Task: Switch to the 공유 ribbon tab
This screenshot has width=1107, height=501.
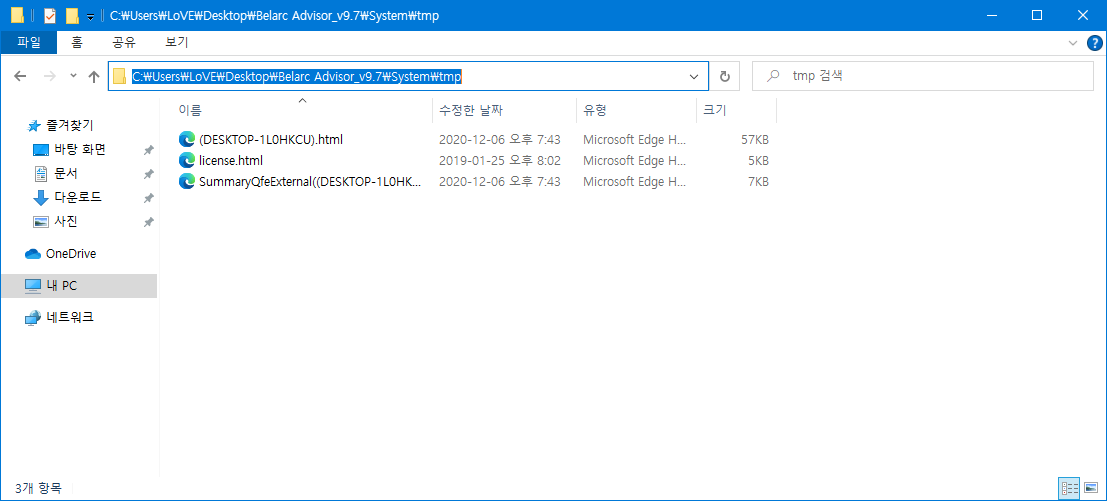Action: (124, 42)
